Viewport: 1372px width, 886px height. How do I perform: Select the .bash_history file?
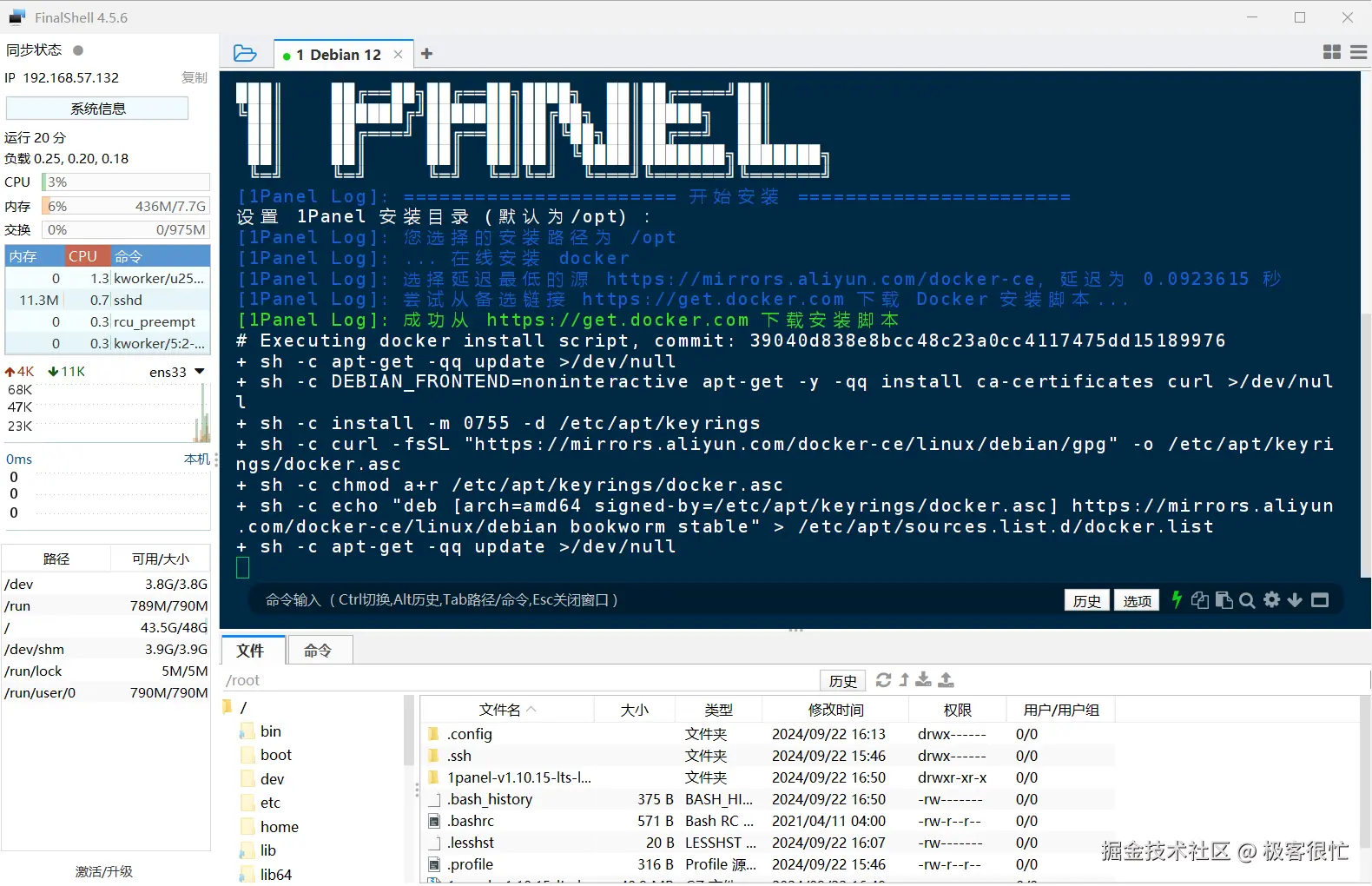pos(768,799)
